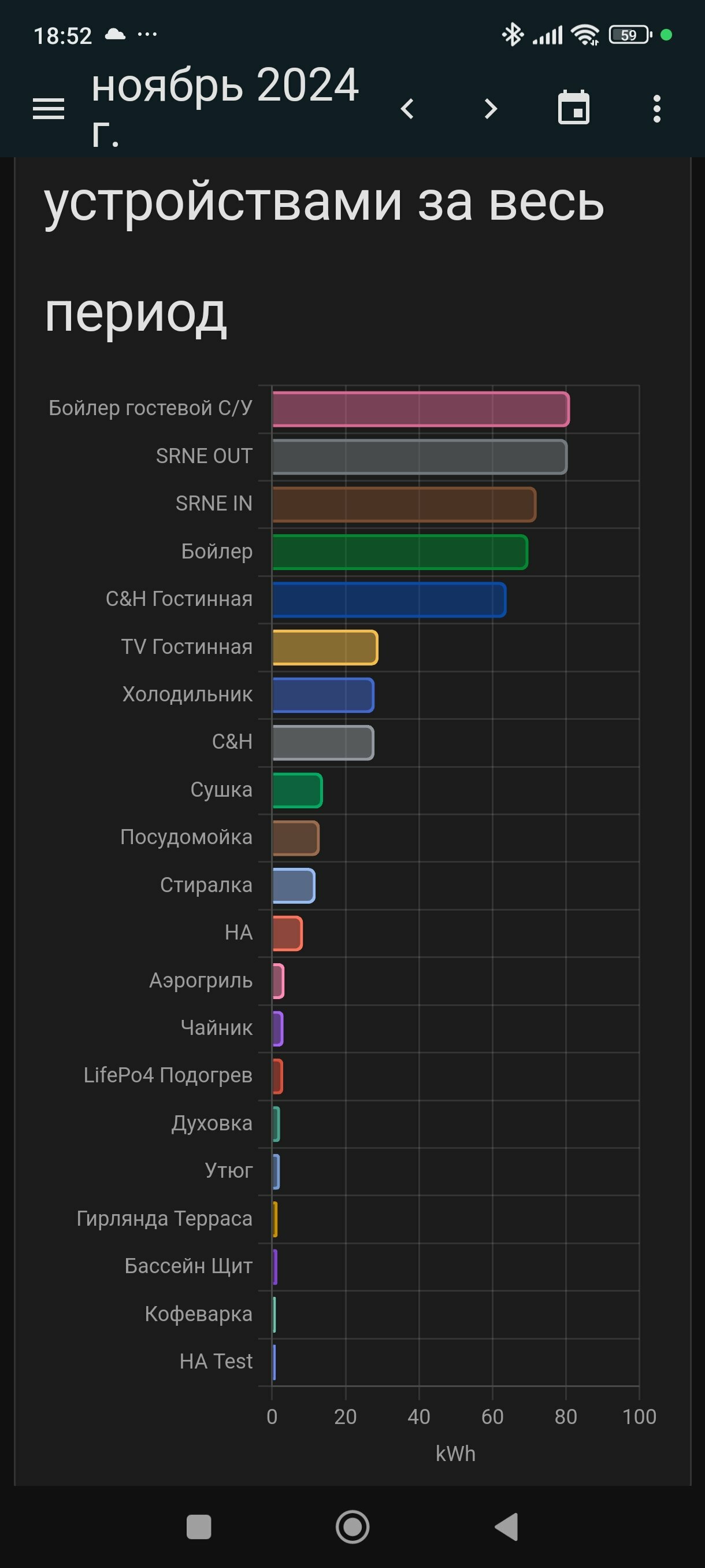Viewport: 705px width, 1568px height.
Task: Tap the Стиралка light blue bar
Action: tap(294, 886)
